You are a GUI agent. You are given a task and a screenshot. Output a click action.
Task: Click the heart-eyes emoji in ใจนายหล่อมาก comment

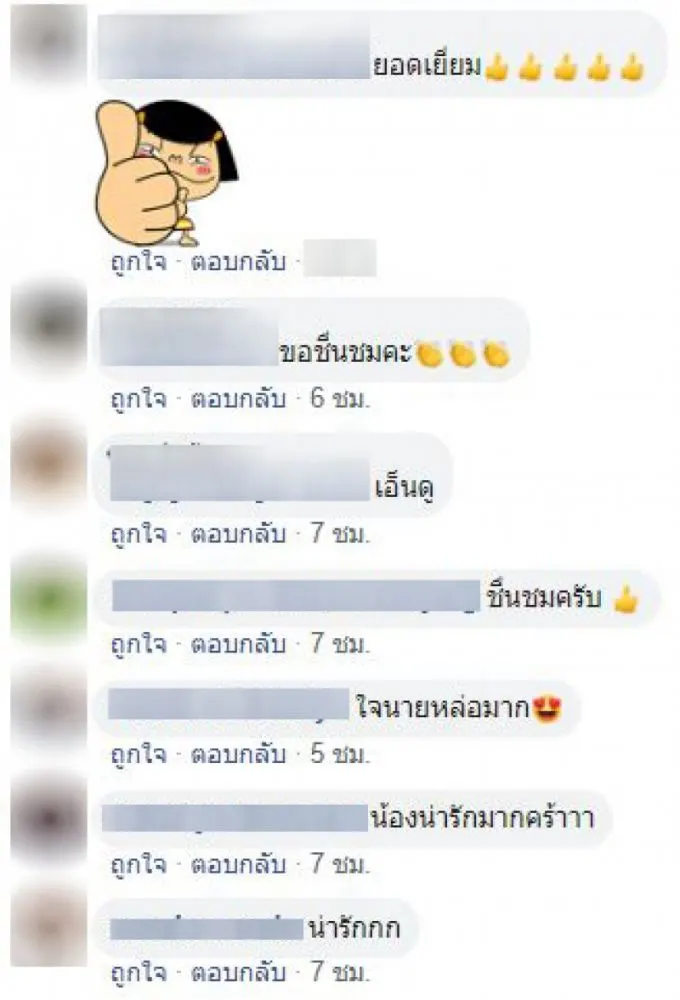(x=547, y=709)
